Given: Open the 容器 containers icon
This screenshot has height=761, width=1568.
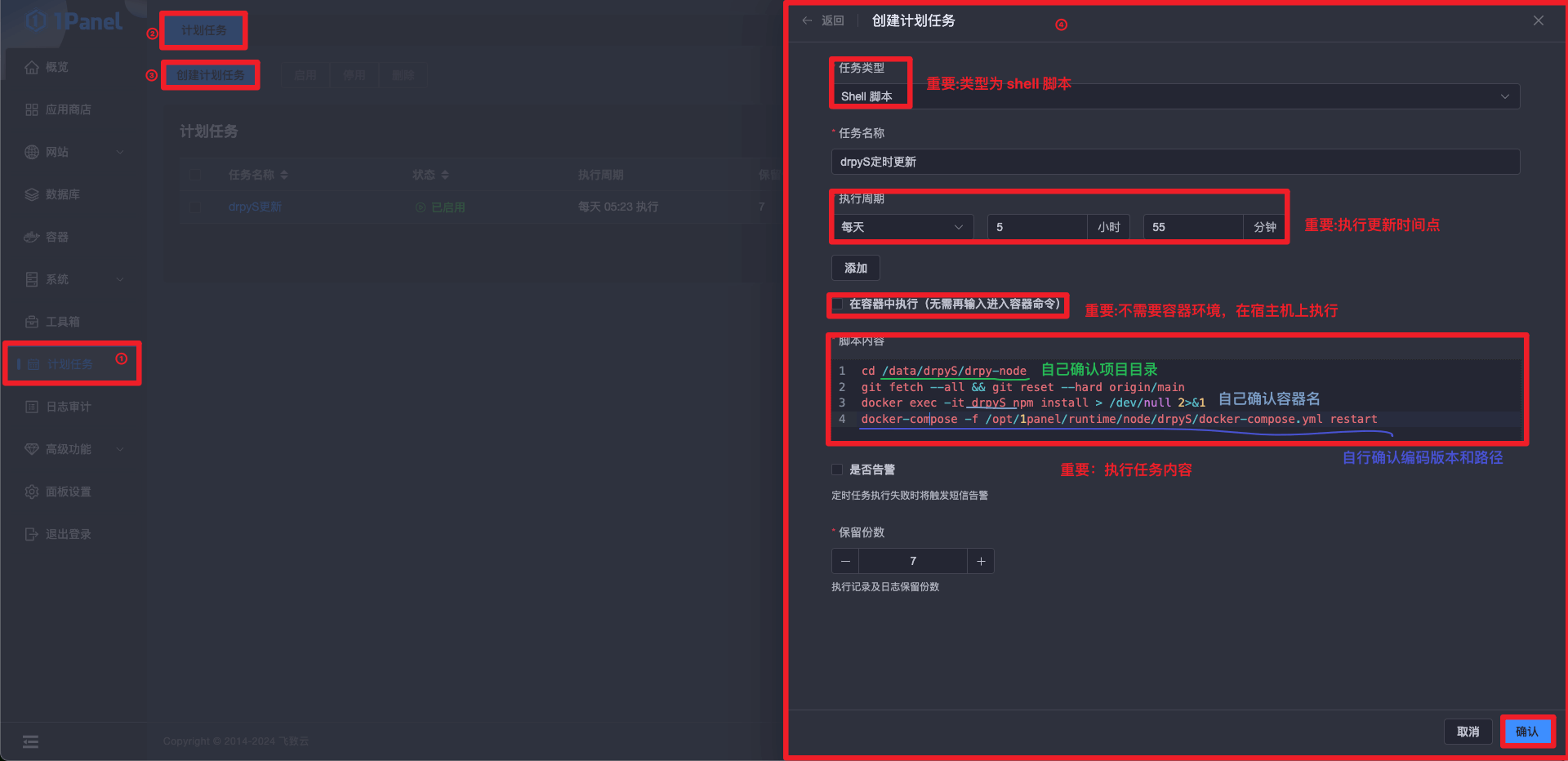Looking at the screenshot, I should click(x=32, y=237).
